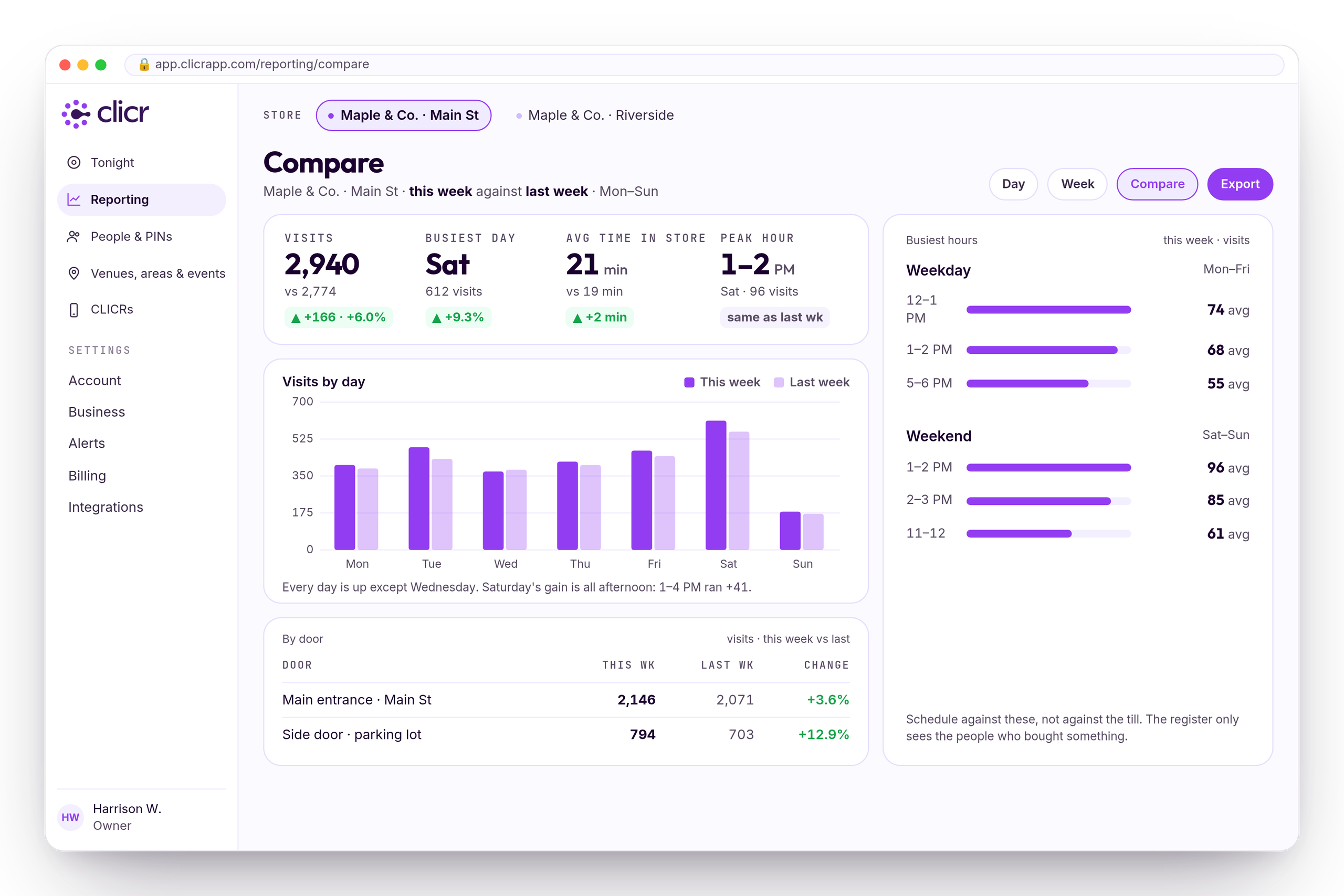Viewport: 1344px width, 896px height.
Task: Click Tuesday's this week bar
Action: point(419,498)
